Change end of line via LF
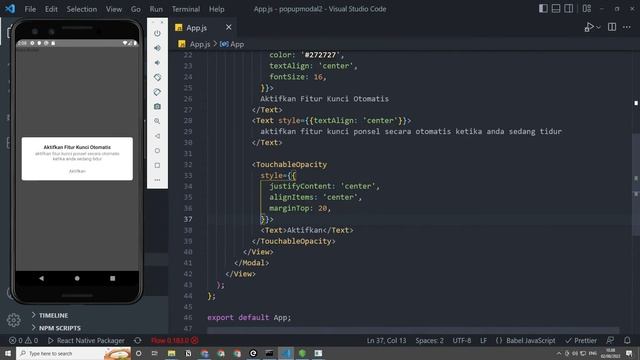 coord(483,340)
